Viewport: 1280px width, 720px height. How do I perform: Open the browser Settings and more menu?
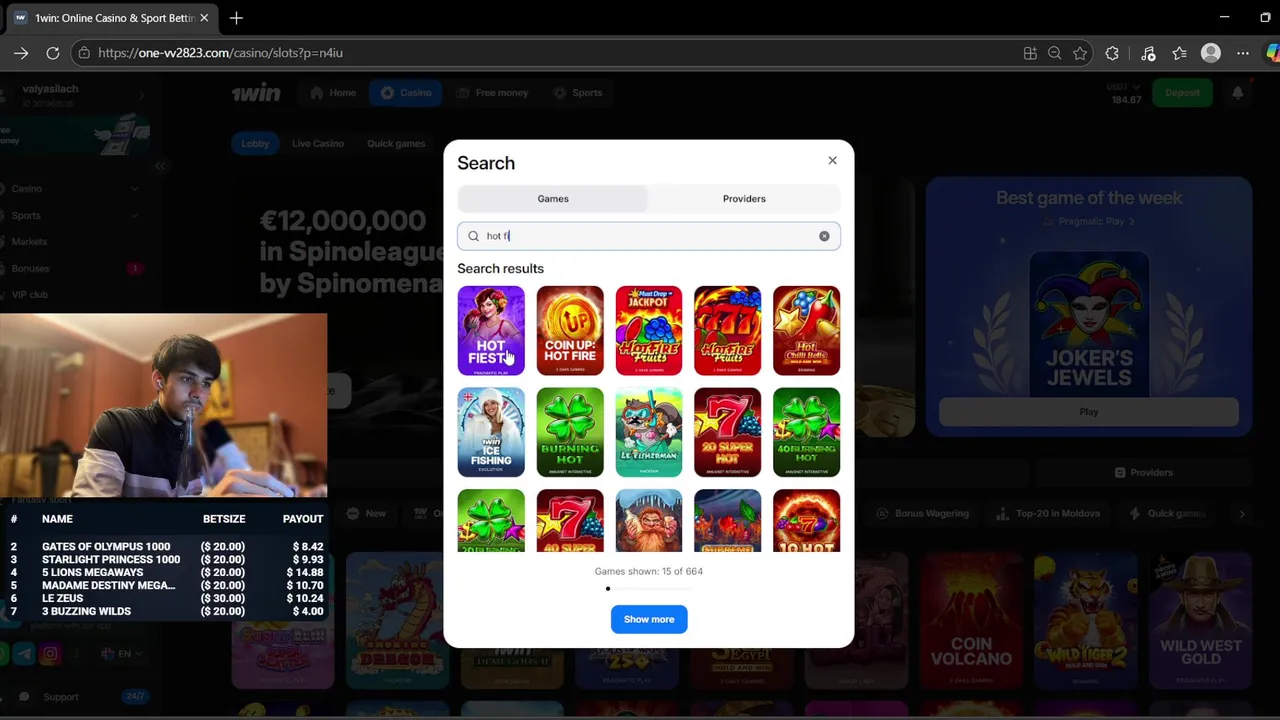(x=1243, y=53)
